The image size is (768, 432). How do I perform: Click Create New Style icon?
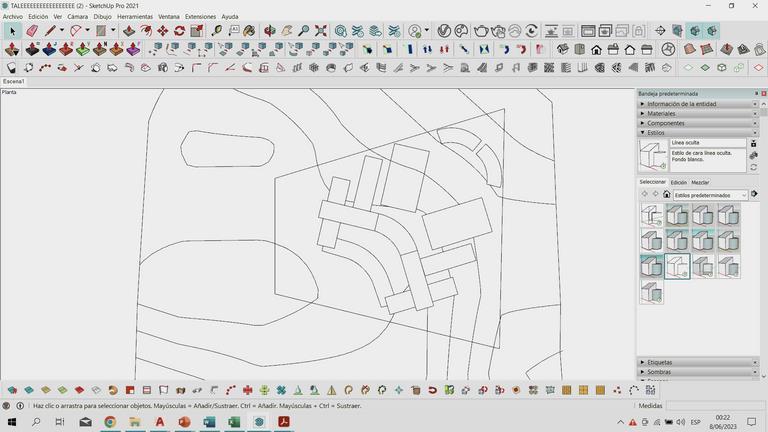point(754,156)
